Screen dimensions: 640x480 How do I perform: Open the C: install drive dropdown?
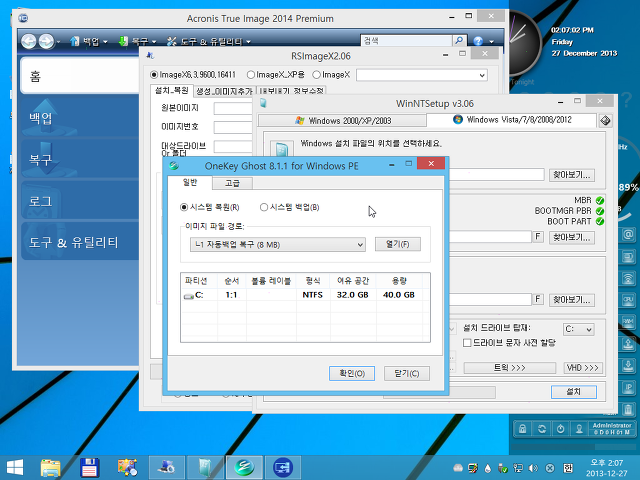[578, 329]
